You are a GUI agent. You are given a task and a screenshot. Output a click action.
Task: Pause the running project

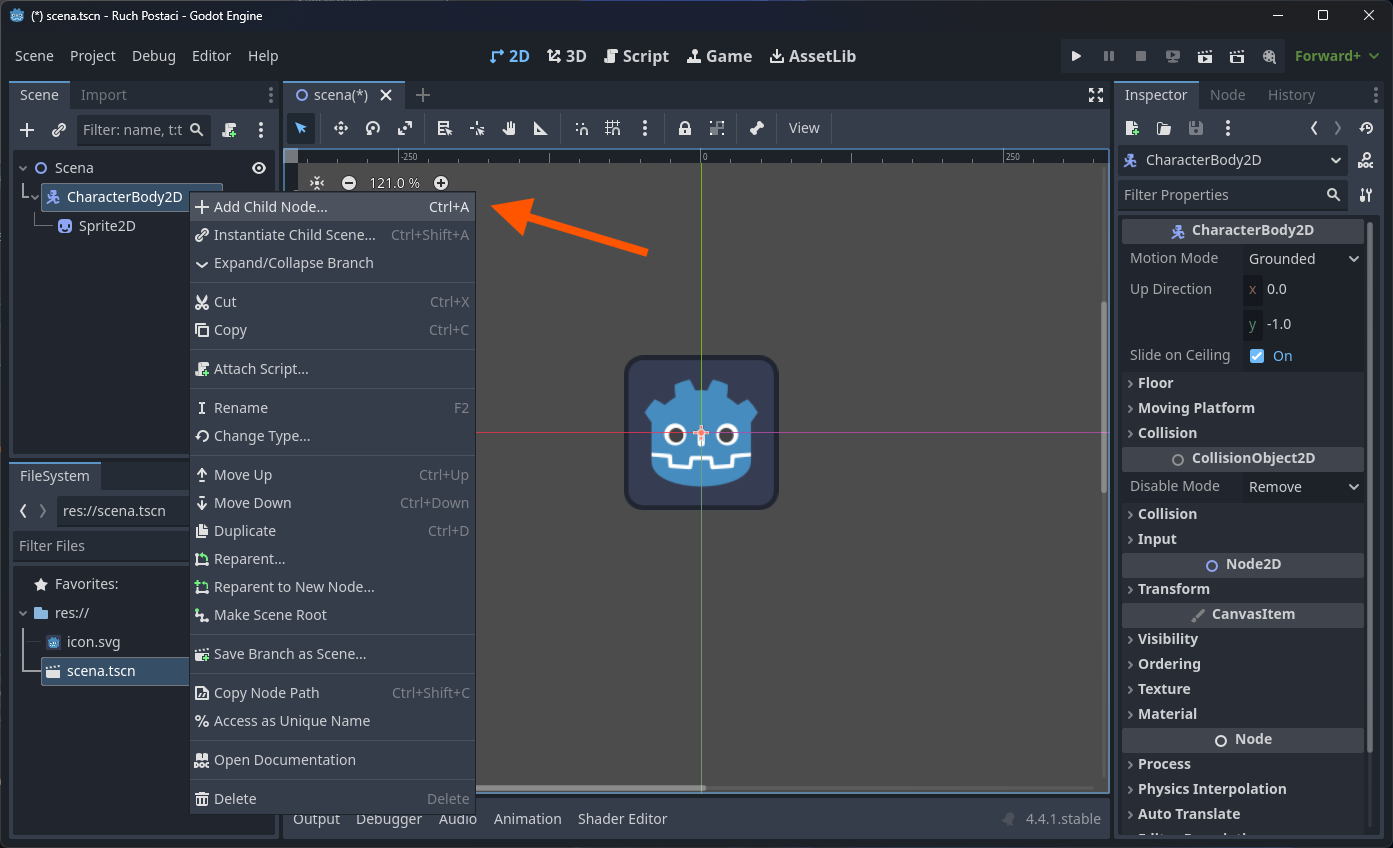tap(1108, 56)
